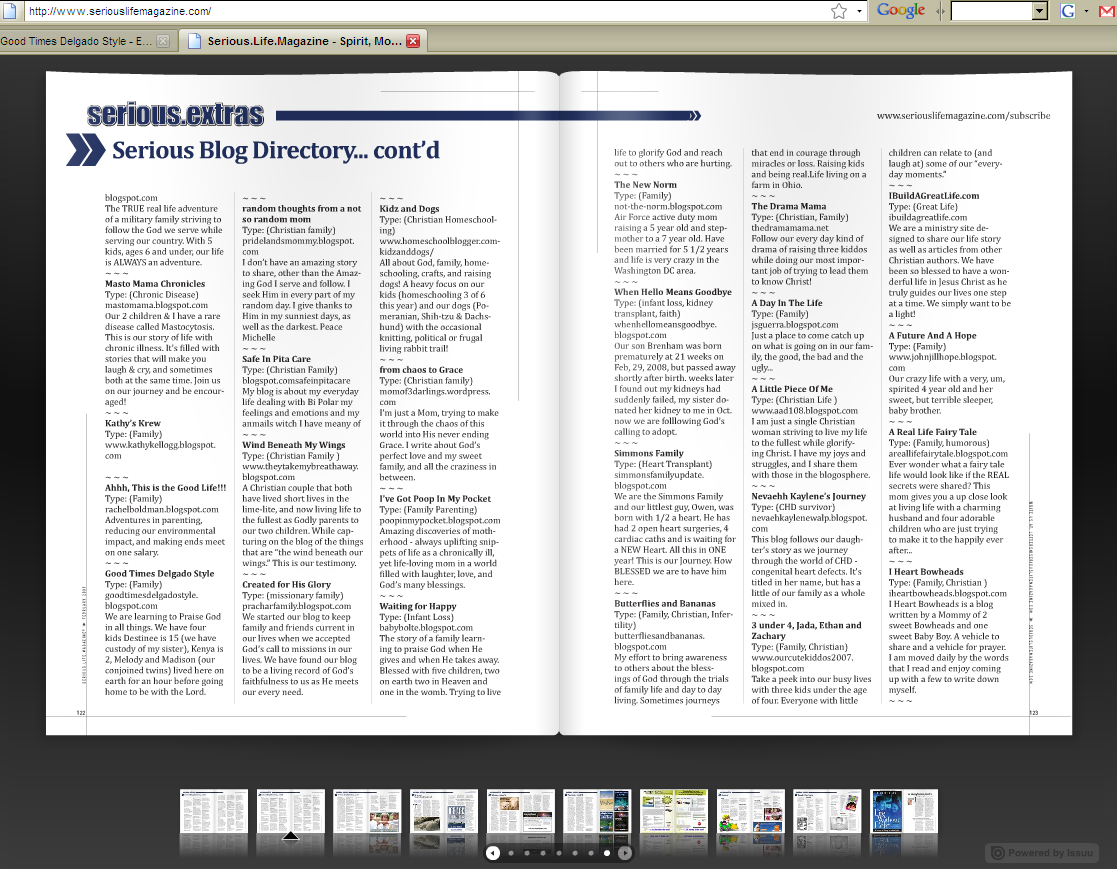Image resolution: width=1117 pixels, height=869 pixels.
Task: Open the first page-spread thumbnail
Action: click(214, 811)
